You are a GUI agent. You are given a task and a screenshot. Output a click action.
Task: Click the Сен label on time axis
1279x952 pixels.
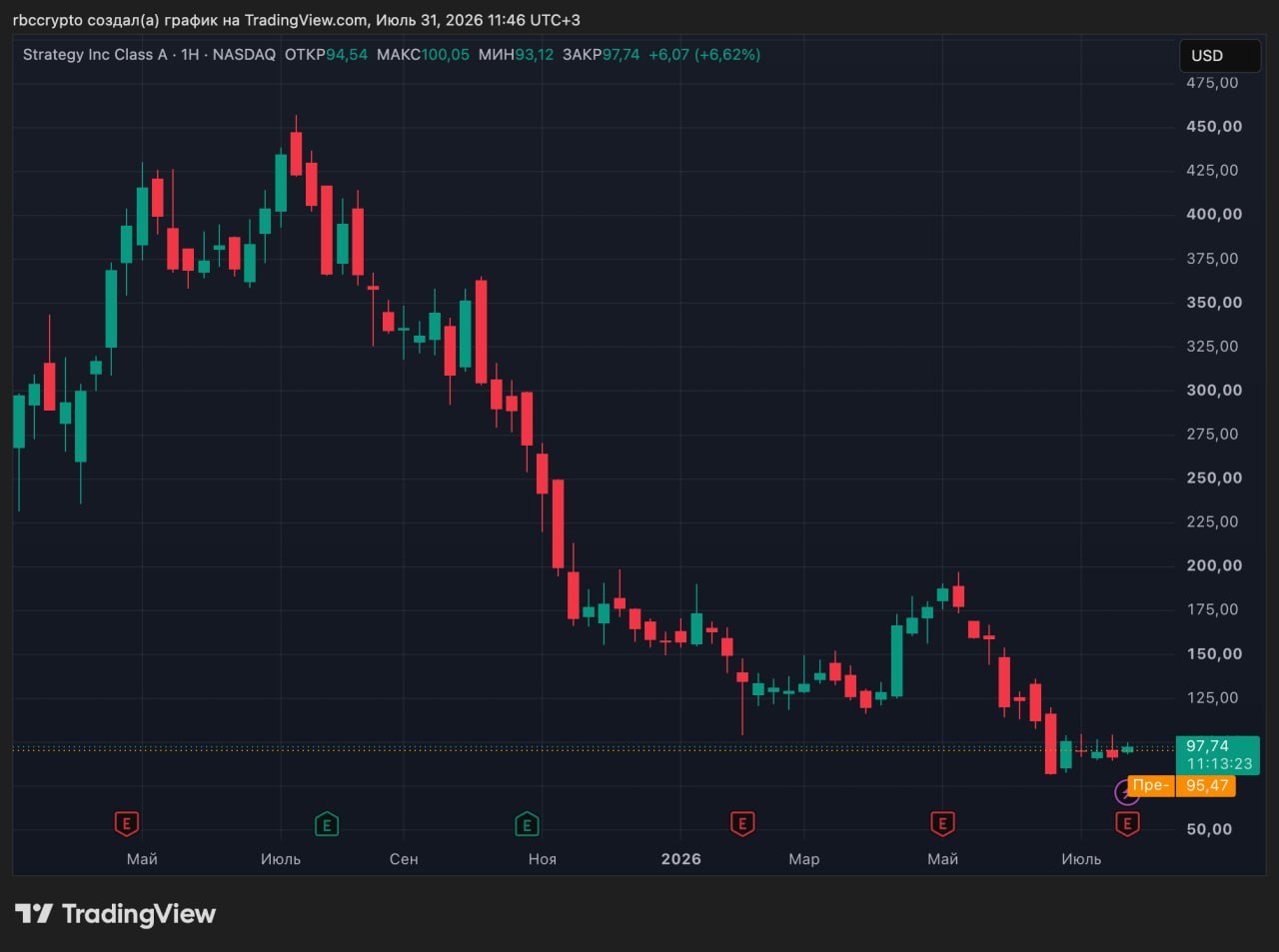[404, 859]
